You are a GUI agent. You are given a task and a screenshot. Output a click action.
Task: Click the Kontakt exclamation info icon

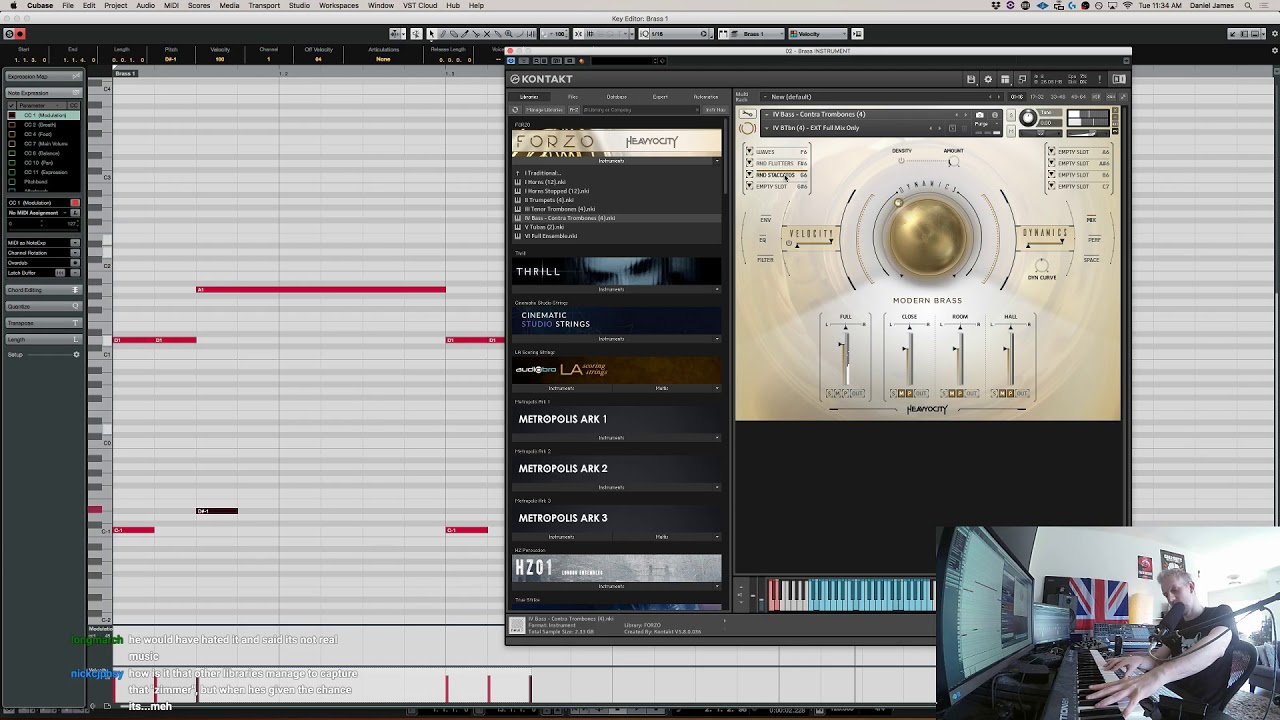pyautogui.click(x=1099, y=79)
